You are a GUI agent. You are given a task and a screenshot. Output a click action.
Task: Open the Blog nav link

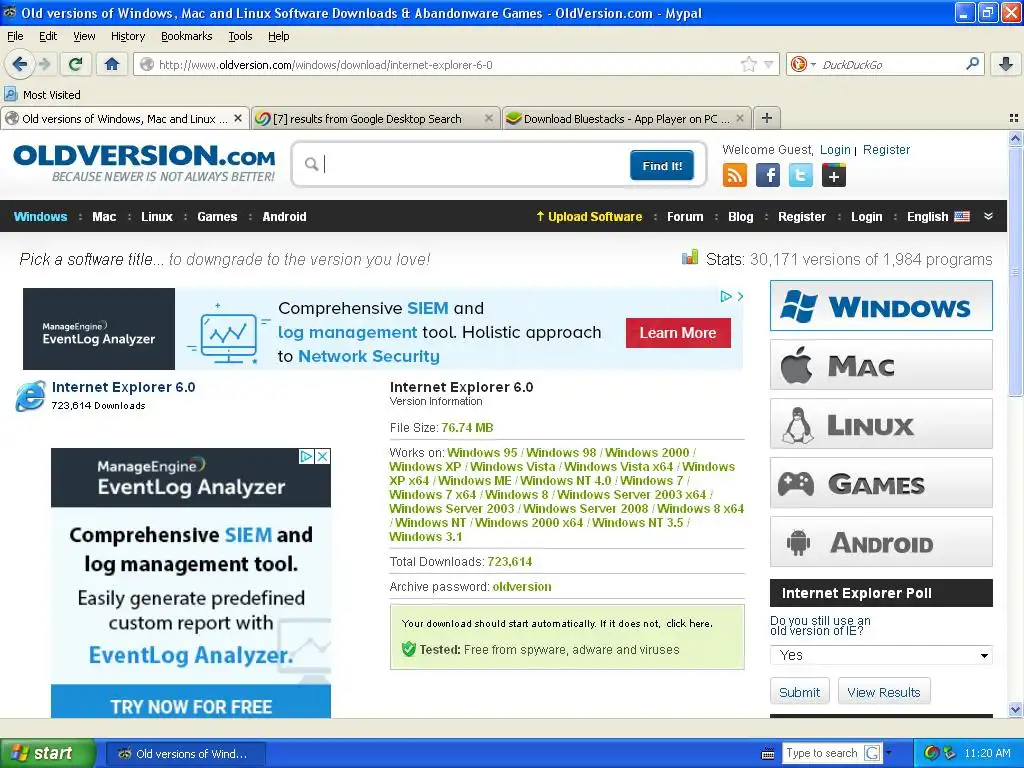[741, 217]
